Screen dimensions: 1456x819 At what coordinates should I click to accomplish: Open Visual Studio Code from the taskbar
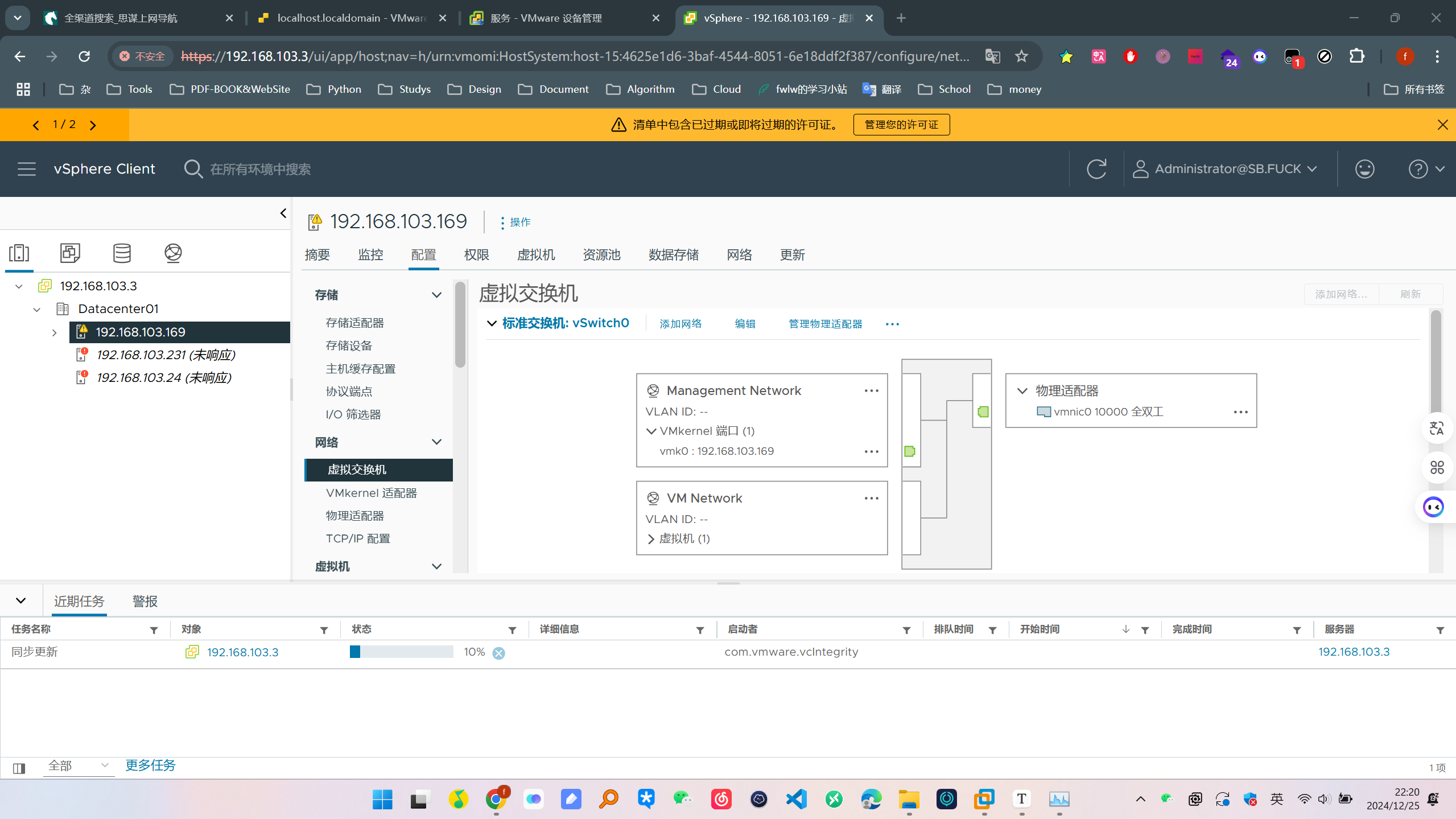click(796, 800)
